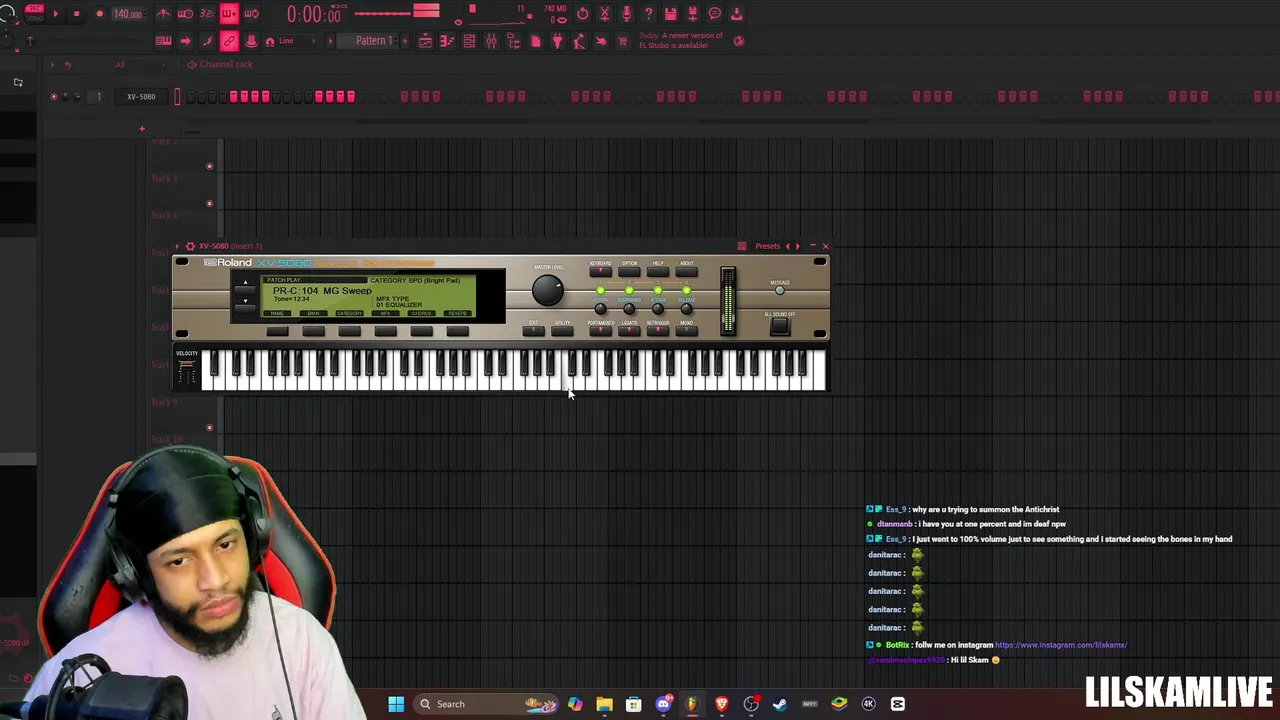Open the Presets menu in plugin window

[767, 246]
